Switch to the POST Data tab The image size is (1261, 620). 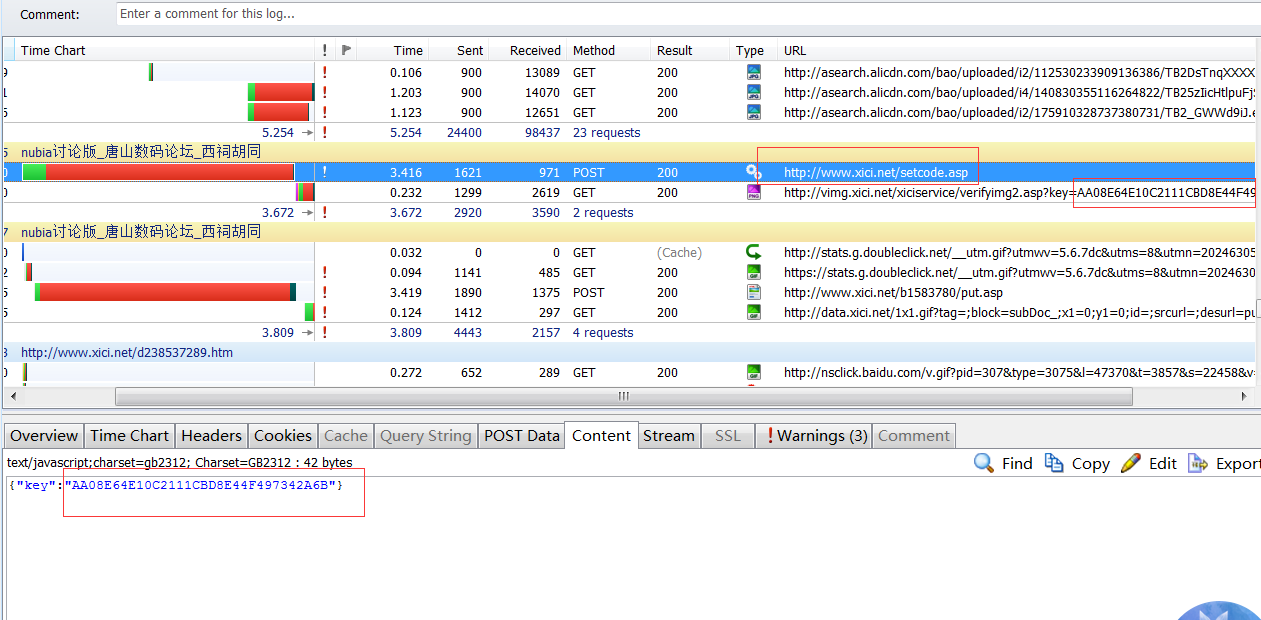coord(521,435)
